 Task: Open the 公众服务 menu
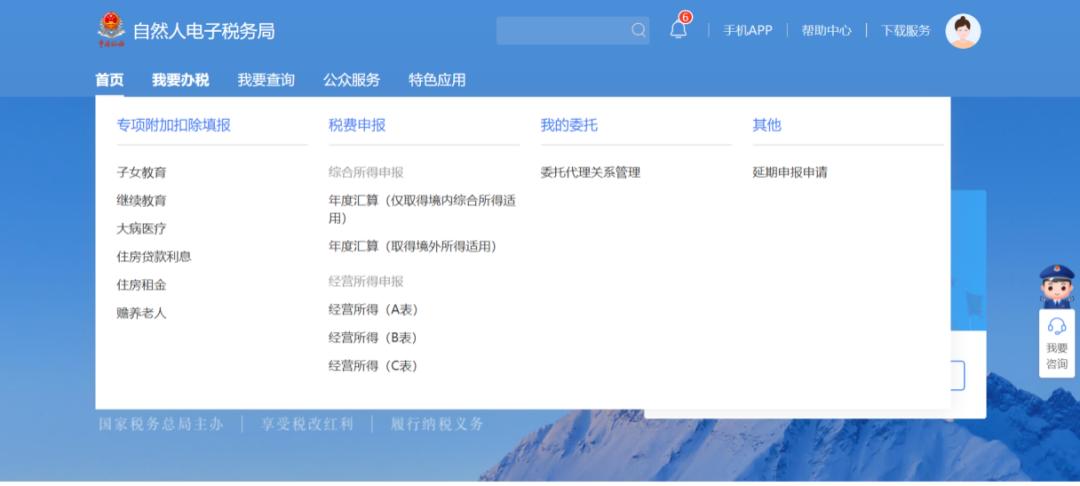tap(351, 80)
